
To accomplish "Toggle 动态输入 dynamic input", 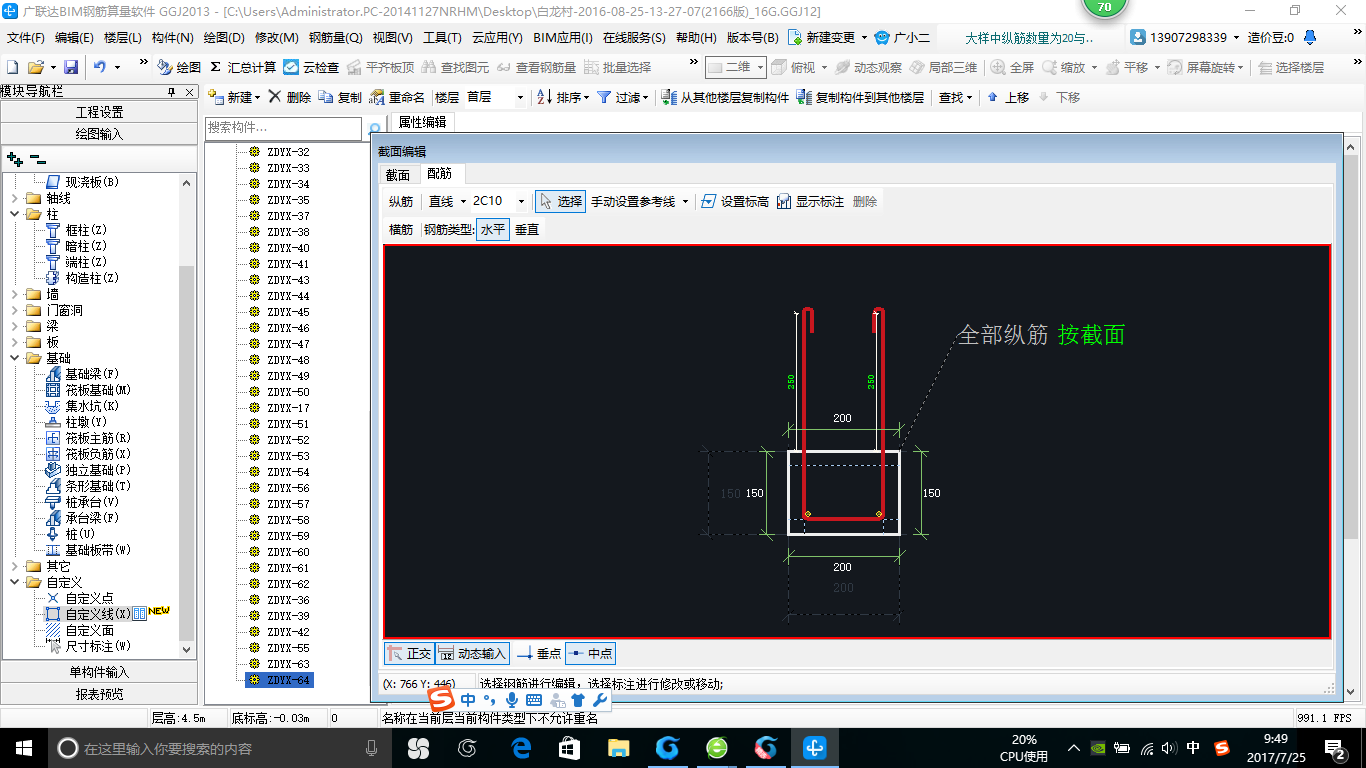I will (473, 653).
